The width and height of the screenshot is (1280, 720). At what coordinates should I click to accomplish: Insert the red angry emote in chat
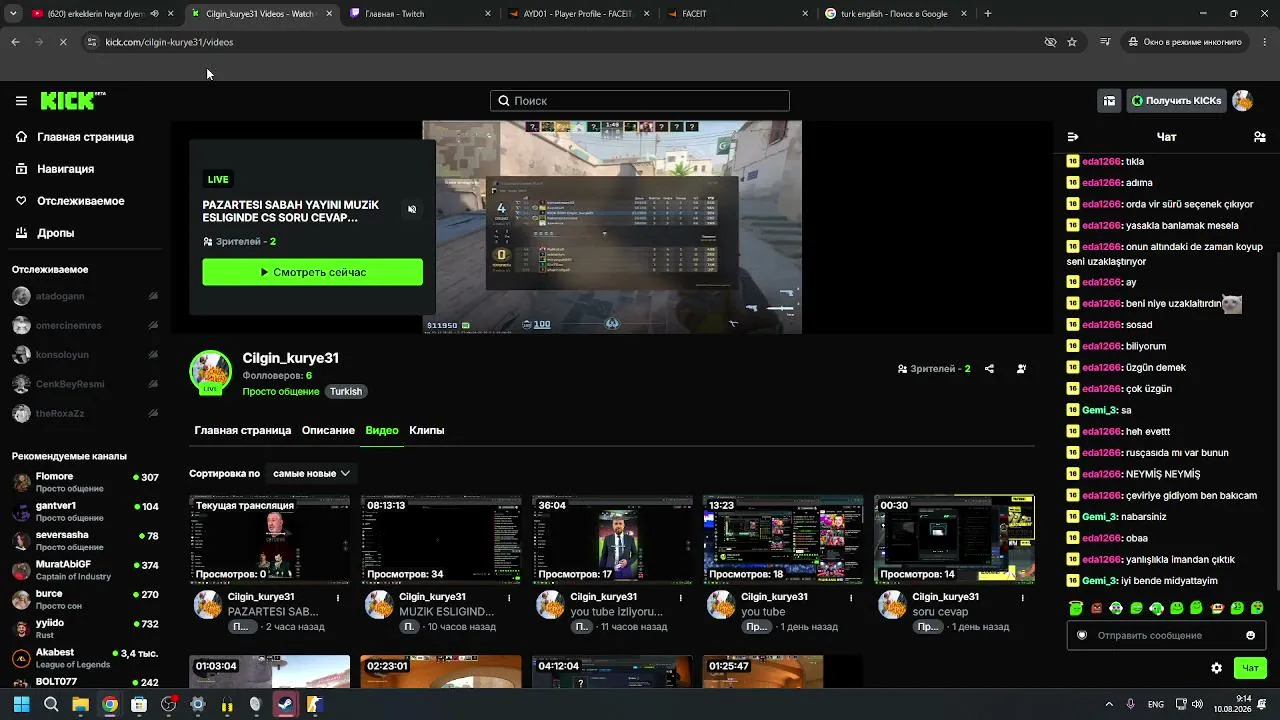click(1096, 608)
